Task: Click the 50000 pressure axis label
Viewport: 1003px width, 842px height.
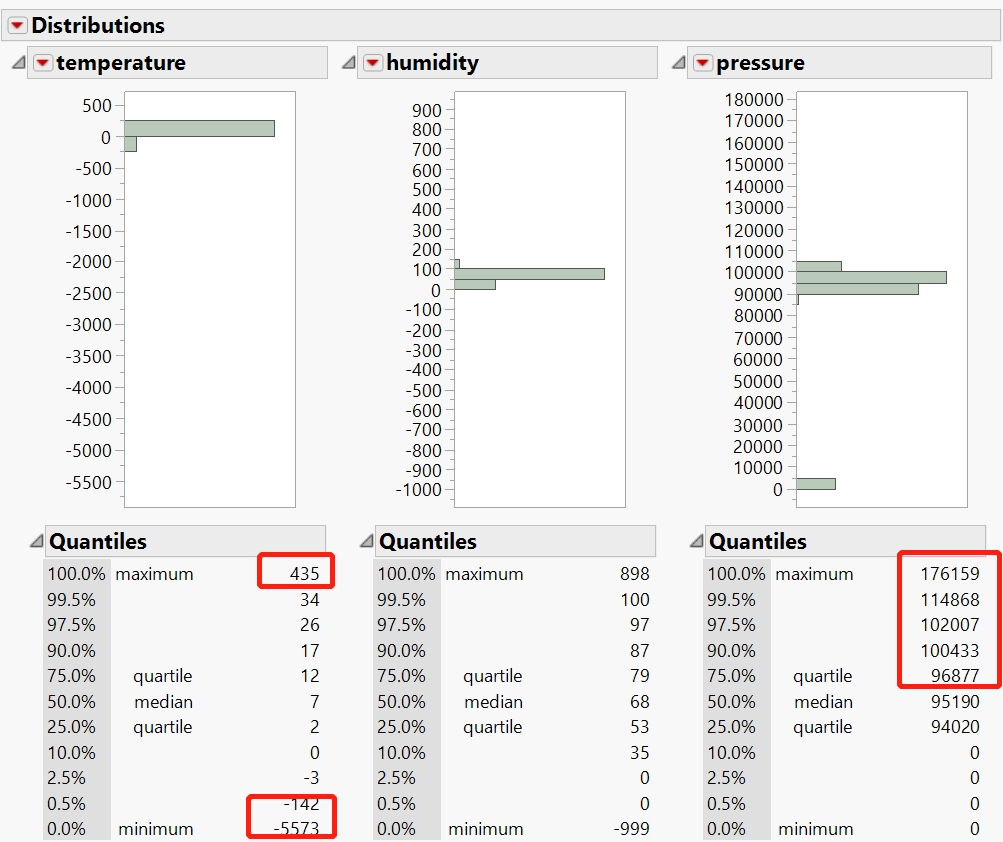Action: [758, 382]
